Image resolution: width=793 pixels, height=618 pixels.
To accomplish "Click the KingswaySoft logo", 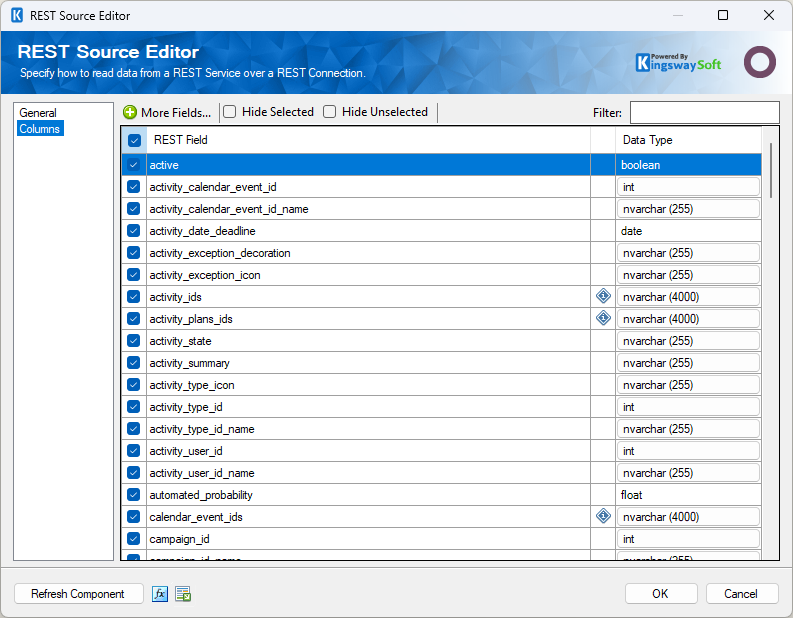I will pos(678,63).
